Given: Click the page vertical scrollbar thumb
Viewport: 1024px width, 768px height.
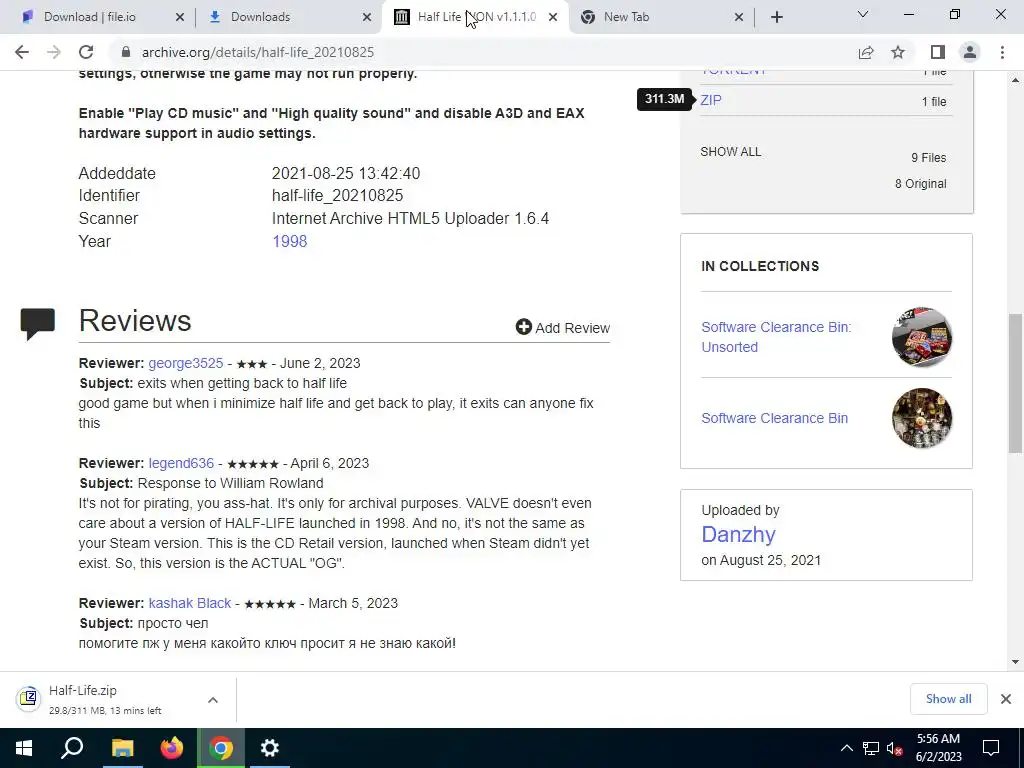Looking at the screenshot, I should [1015, 383].
